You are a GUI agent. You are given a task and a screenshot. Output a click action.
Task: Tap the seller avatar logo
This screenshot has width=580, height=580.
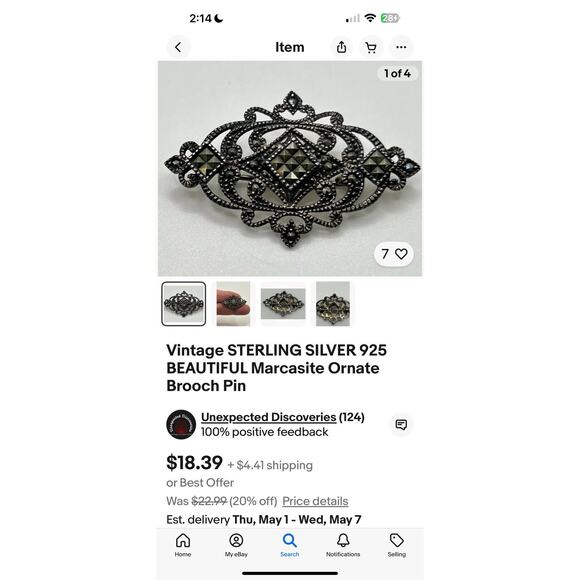pos(181,424)
